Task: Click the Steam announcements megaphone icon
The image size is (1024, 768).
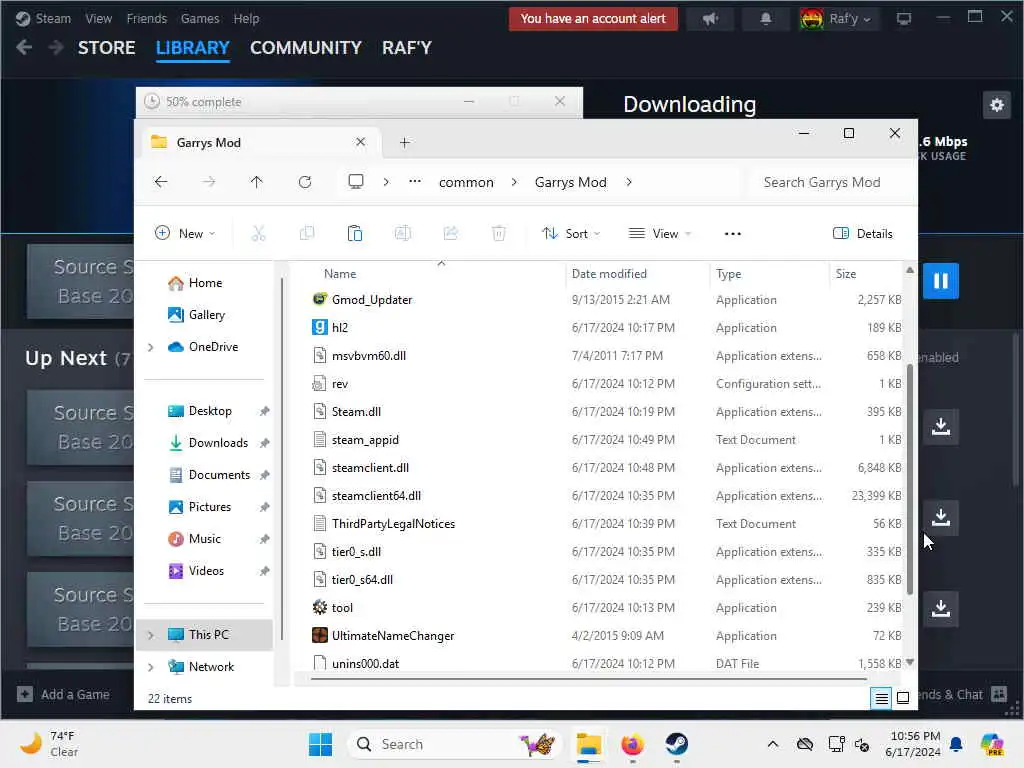Action: tap(711, 19)
